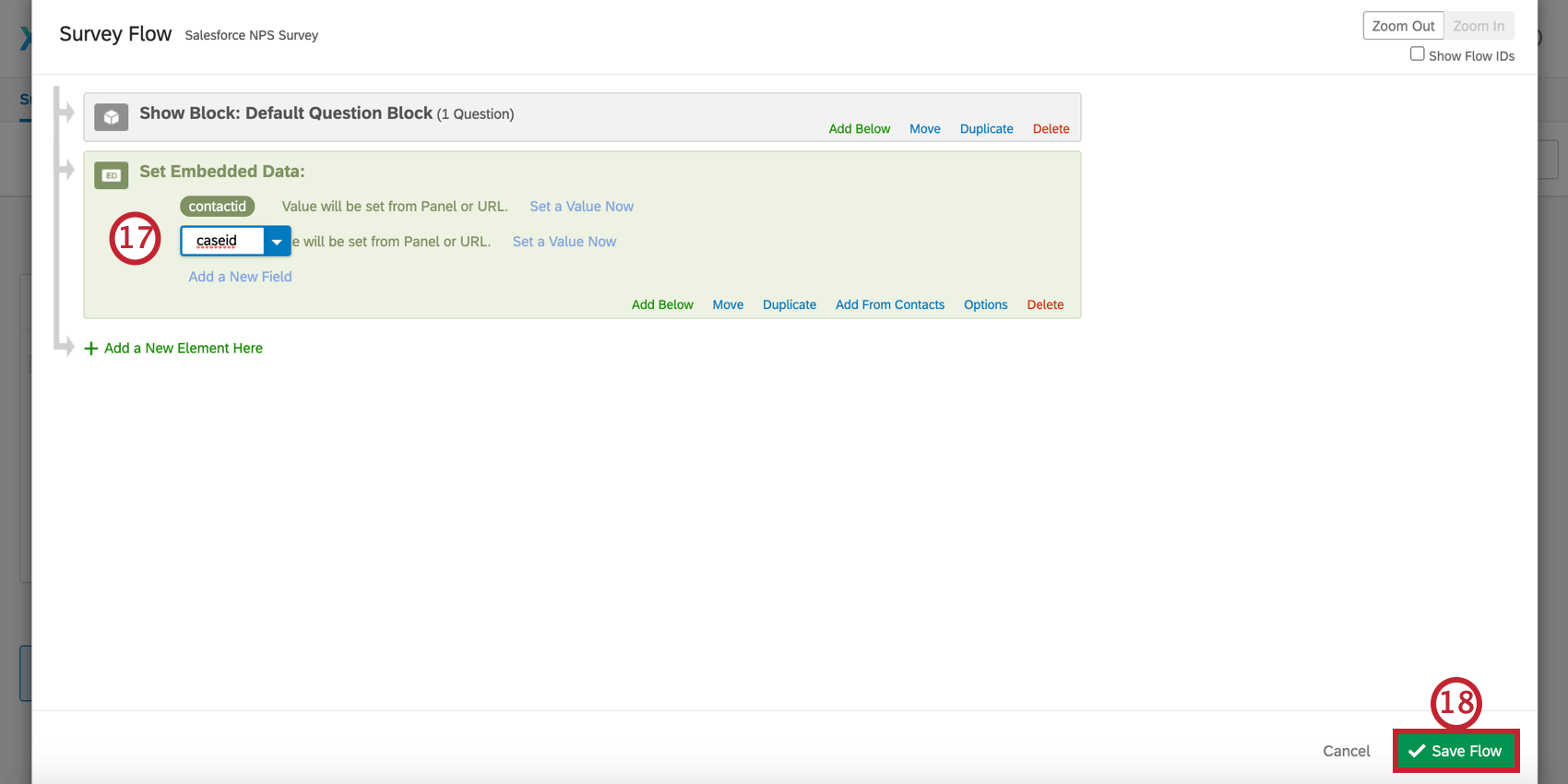Click Zoom Out button
Viewport: 1568px width, 784px height.
coord(1403,26)
